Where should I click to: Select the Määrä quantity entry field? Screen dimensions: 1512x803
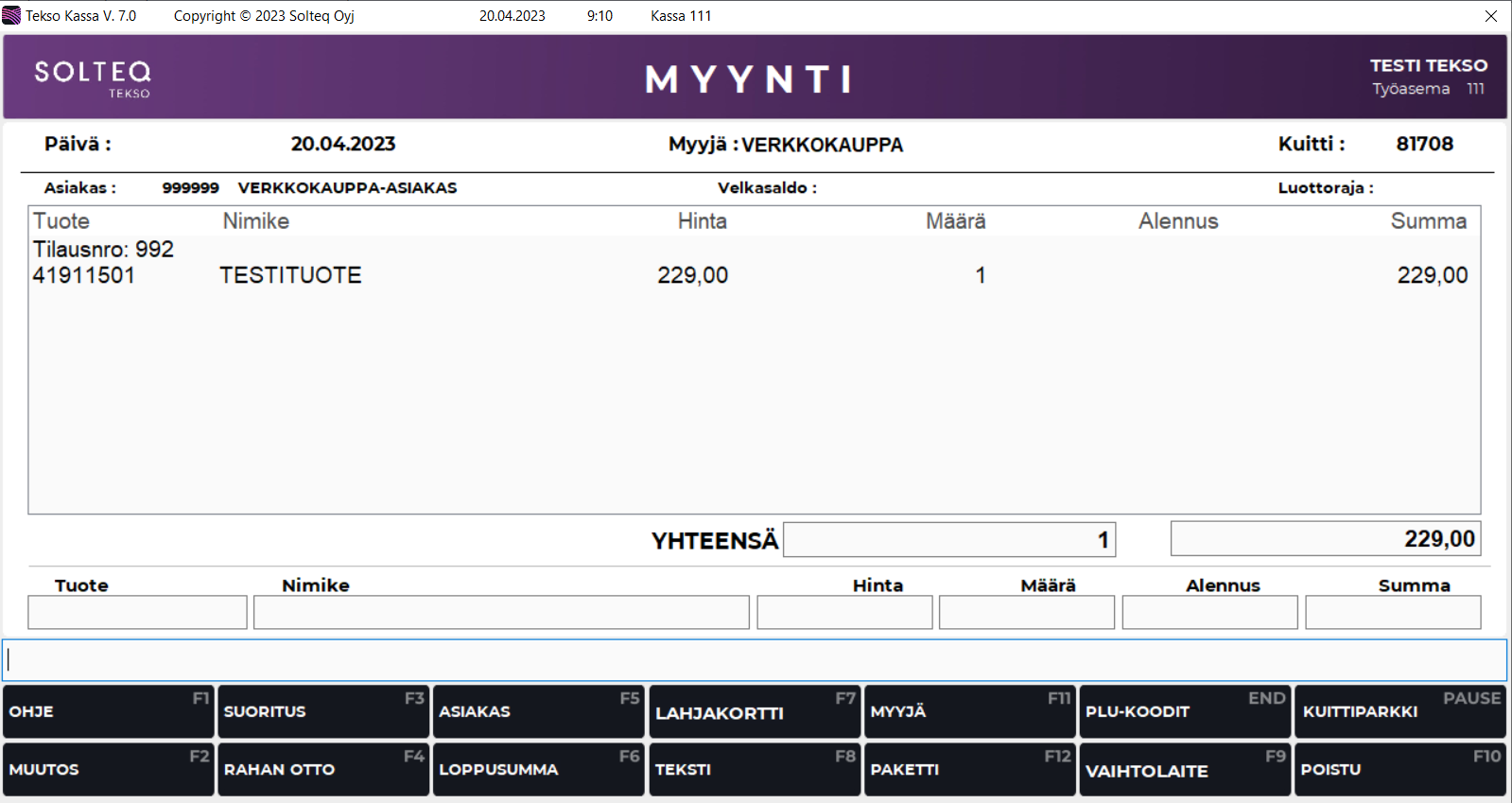click(x=1026, y=613)
